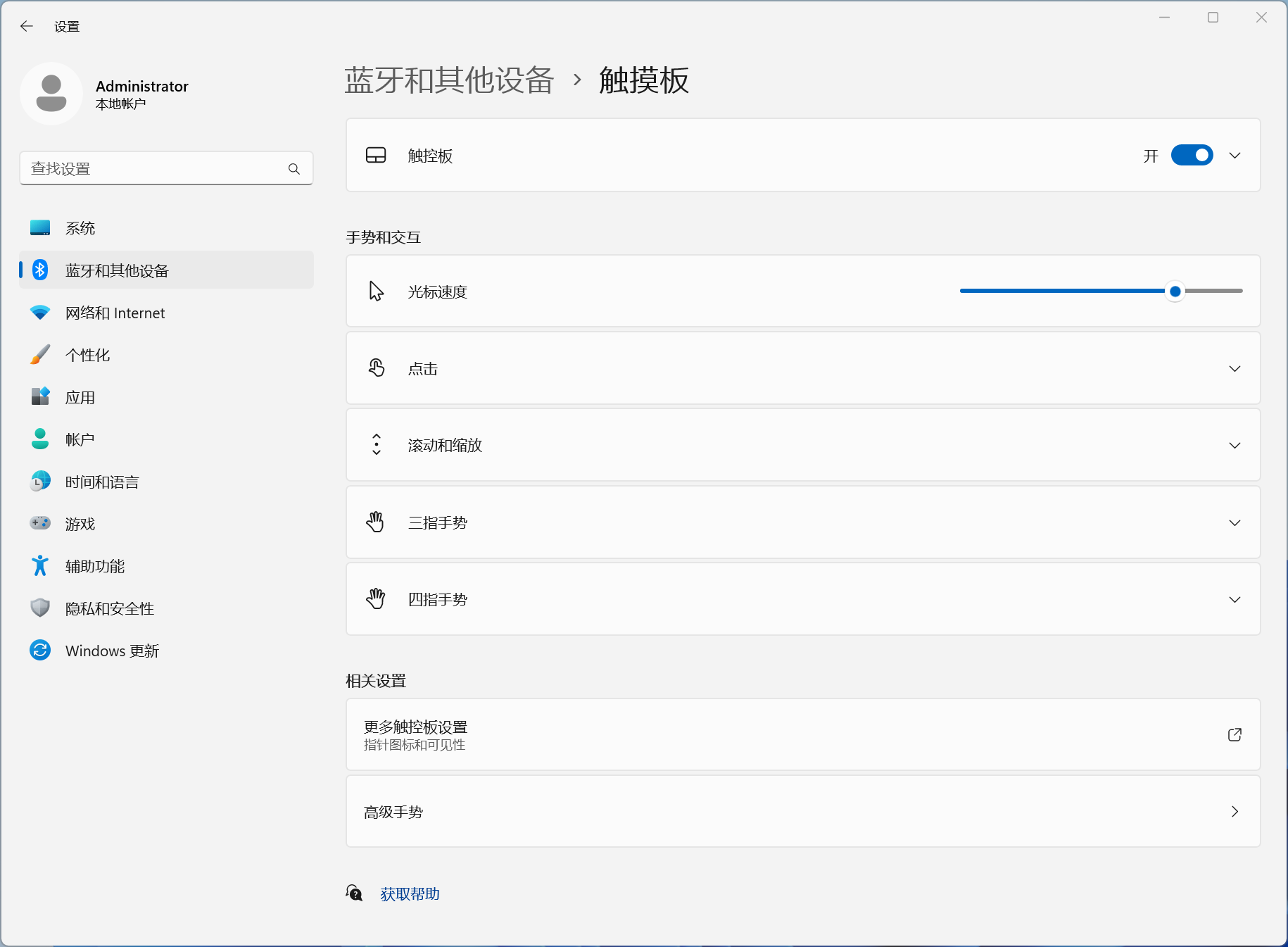
Task: Click the external-link icon for 更多触控板设置
Action: click(1235, 734)
